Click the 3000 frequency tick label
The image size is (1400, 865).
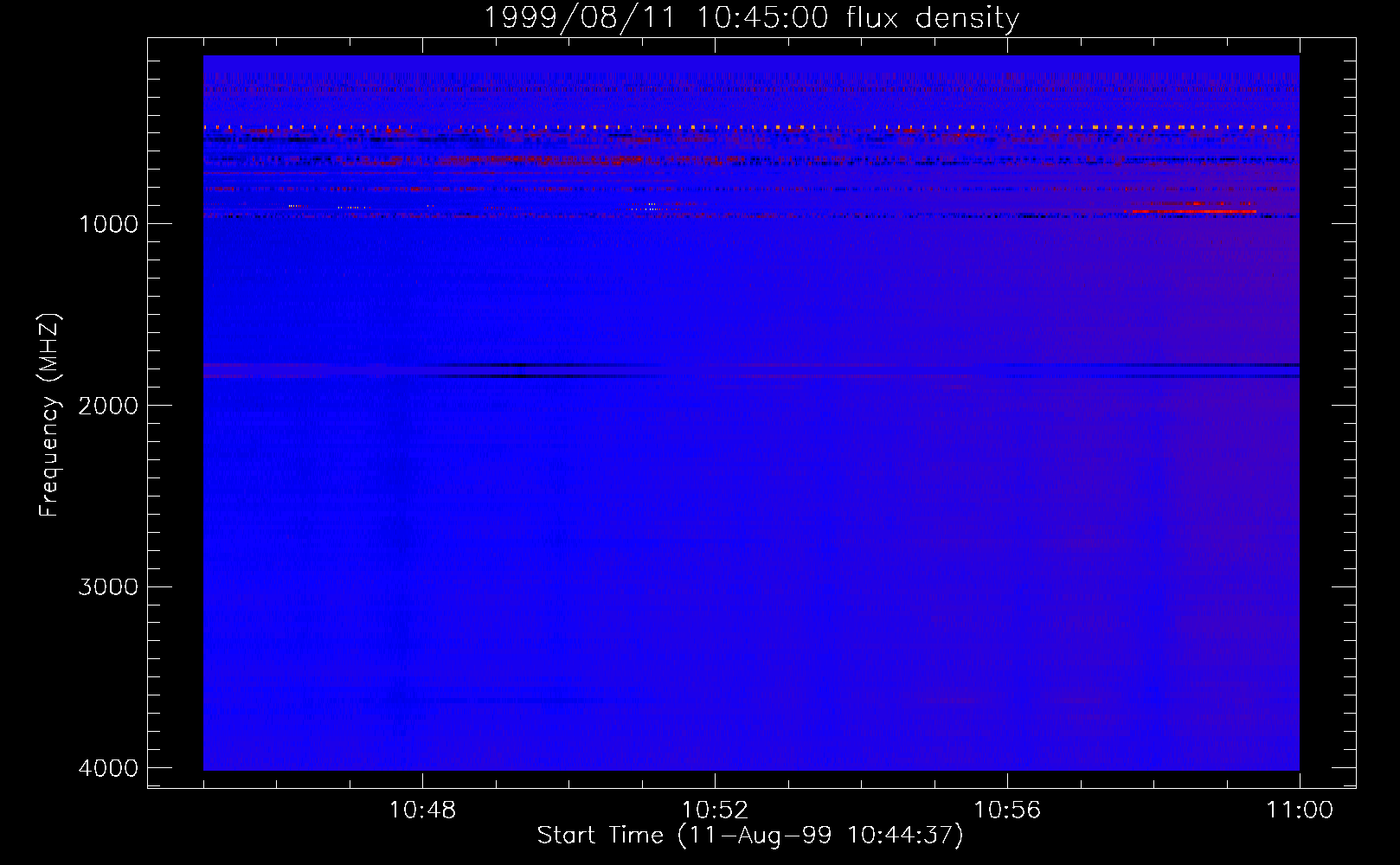coord(108,587)
